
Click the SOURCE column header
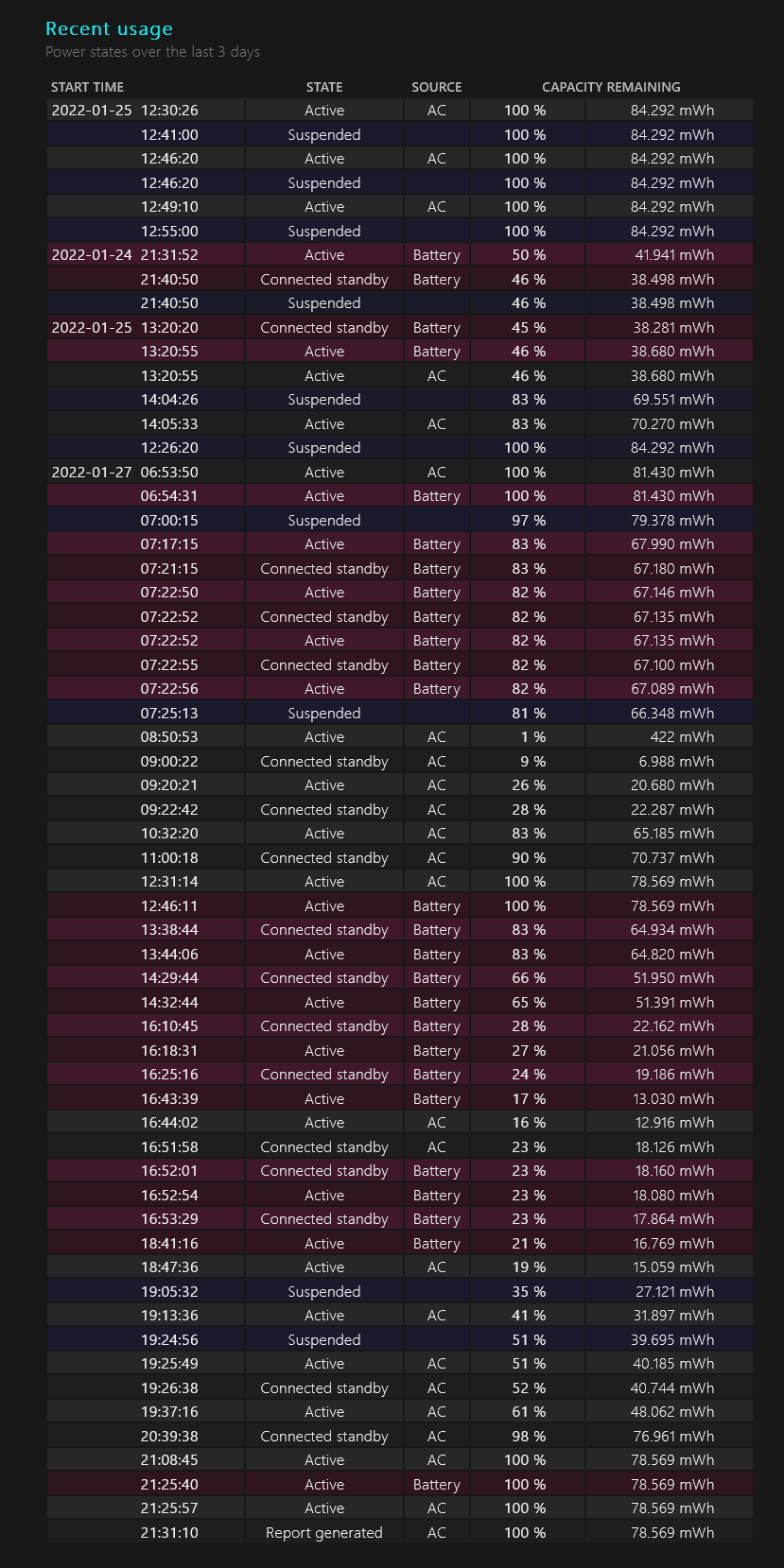pyautogui.click(x=436, y=87)
